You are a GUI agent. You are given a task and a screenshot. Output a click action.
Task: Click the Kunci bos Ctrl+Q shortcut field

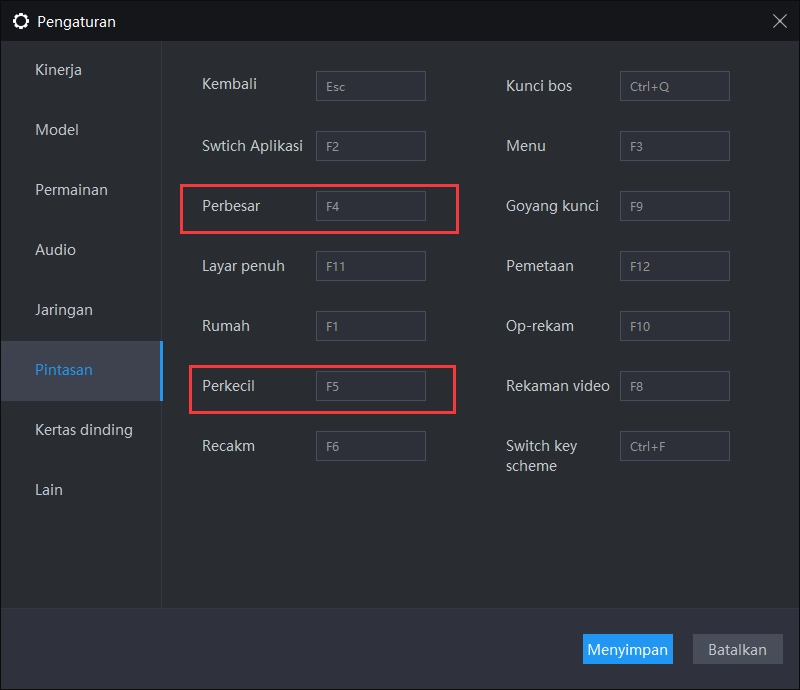tap(674, 86)
